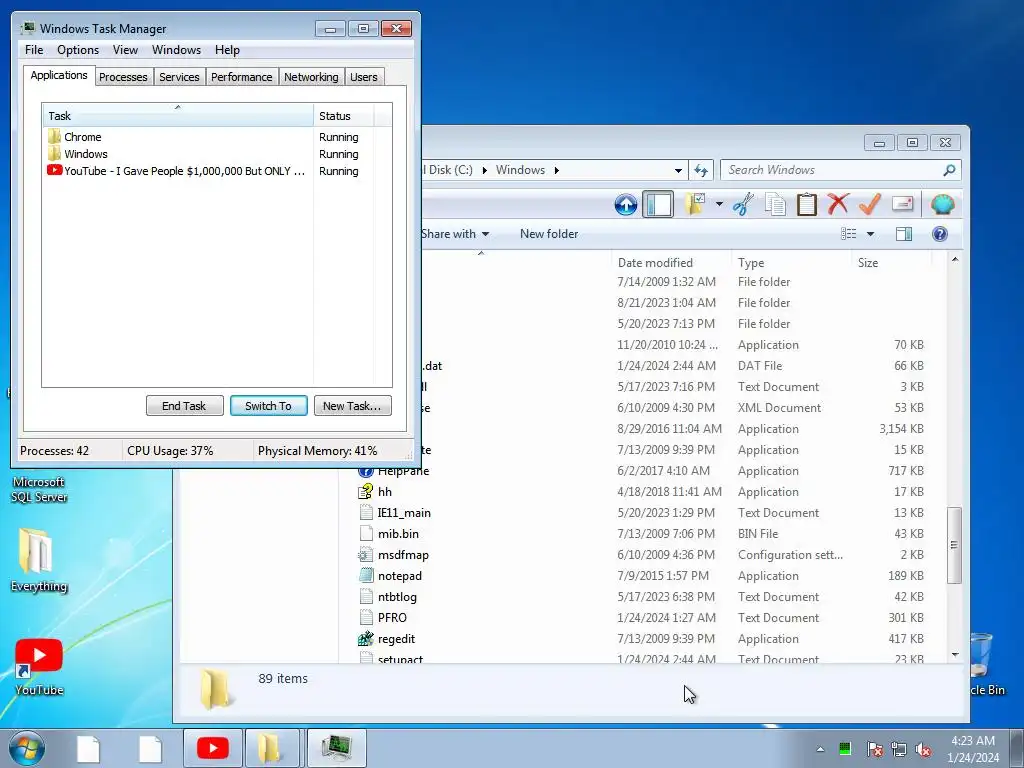1024x768 pixels.
Task: Open the Help menu in Task Manager
Action: tap(227, 50)
